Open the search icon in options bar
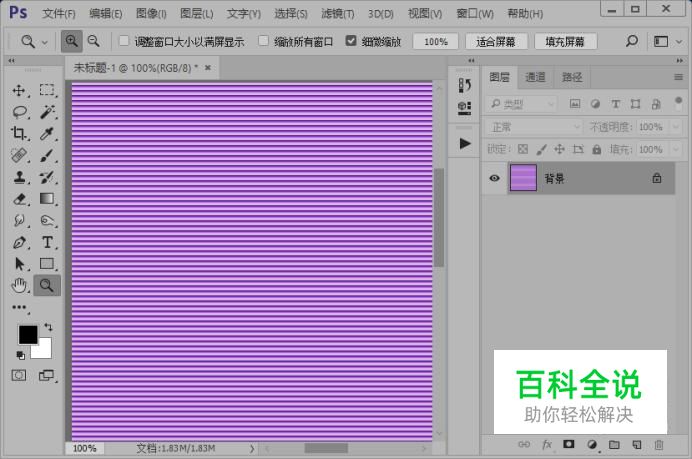 tap(632, 41)
